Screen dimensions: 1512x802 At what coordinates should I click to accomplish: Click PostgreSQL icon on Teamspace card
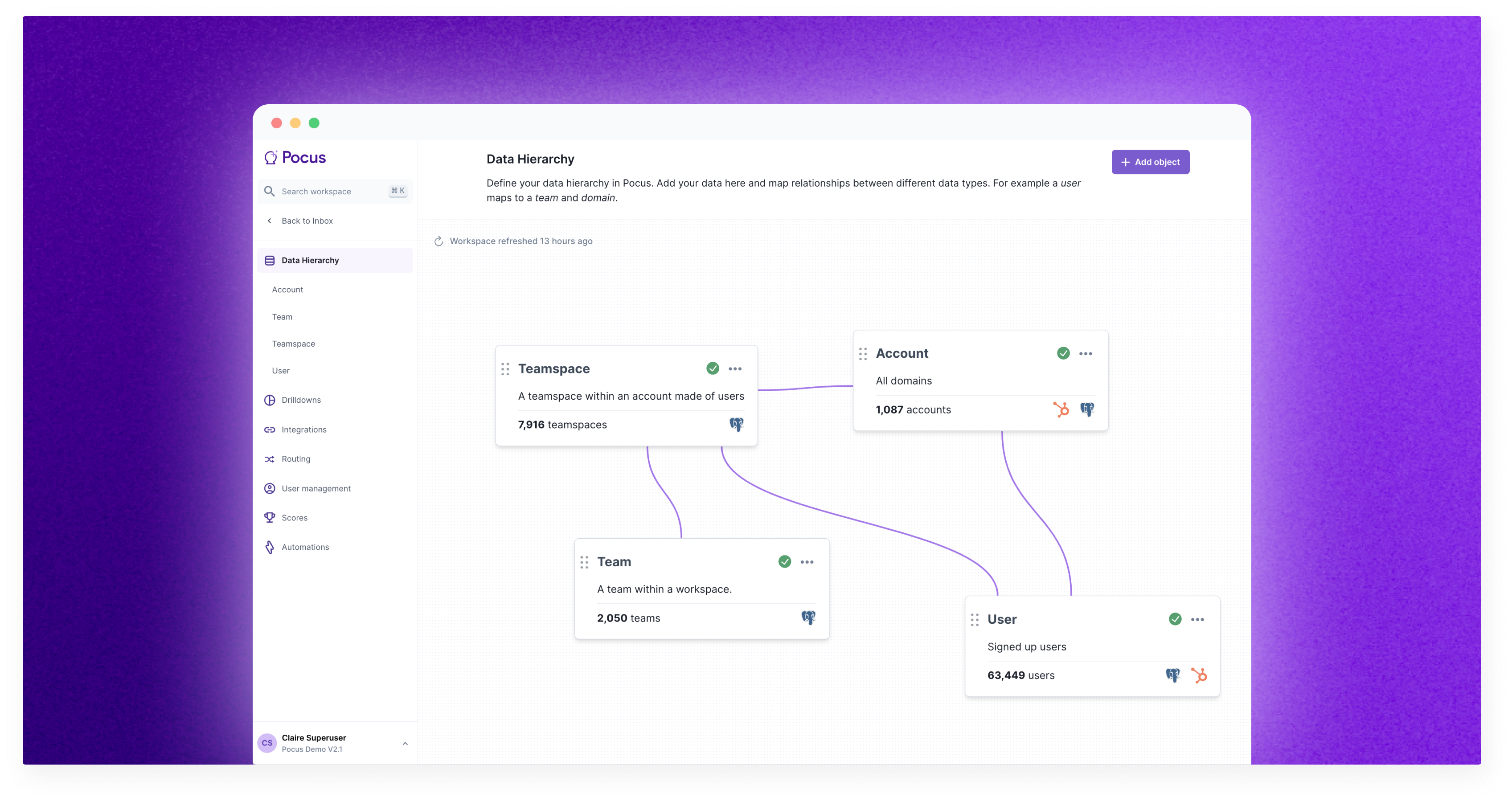pos(736,424)
